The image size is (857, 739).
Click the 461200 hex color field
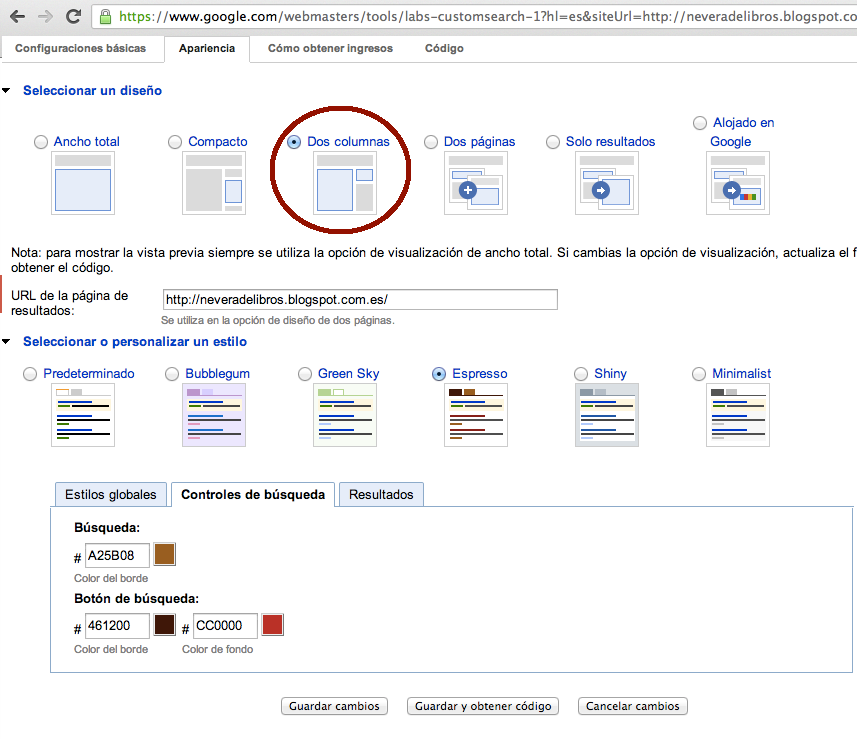(118, 626)
